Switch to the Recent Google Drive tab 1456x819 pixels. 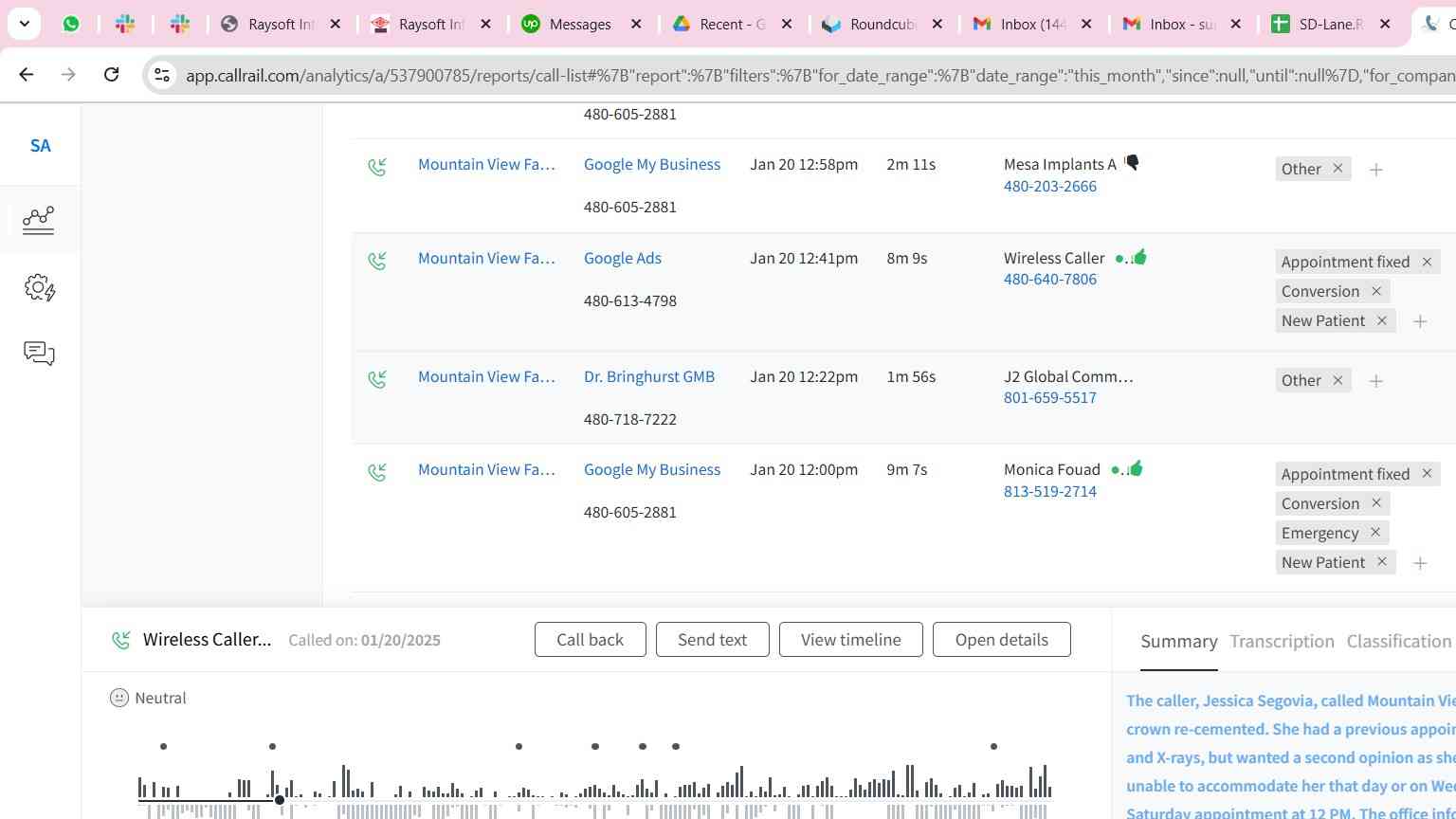pos(732,24)
